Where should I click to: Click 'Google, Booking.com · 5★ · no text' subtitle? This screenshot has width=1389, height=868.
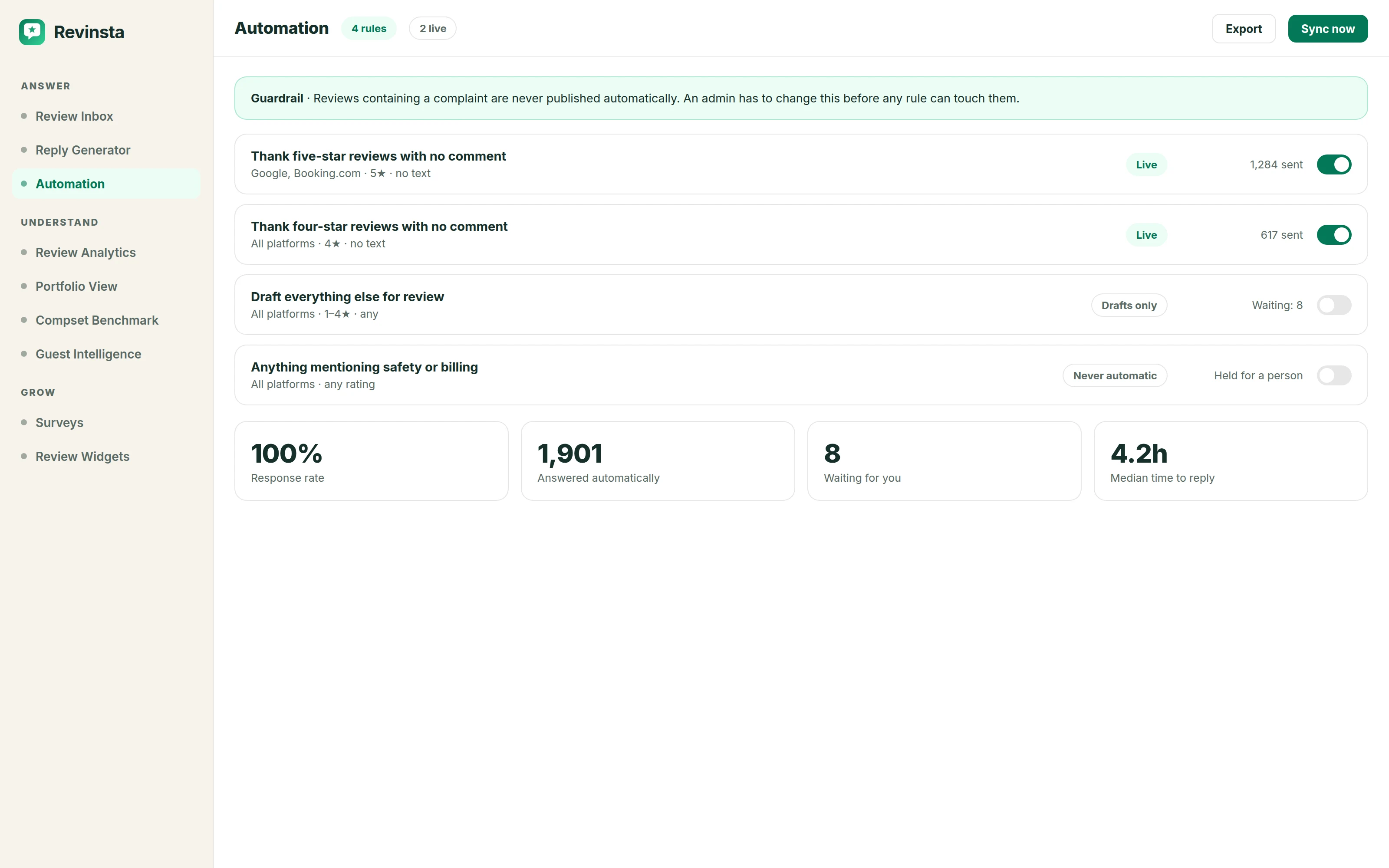(x=340, y=173)
